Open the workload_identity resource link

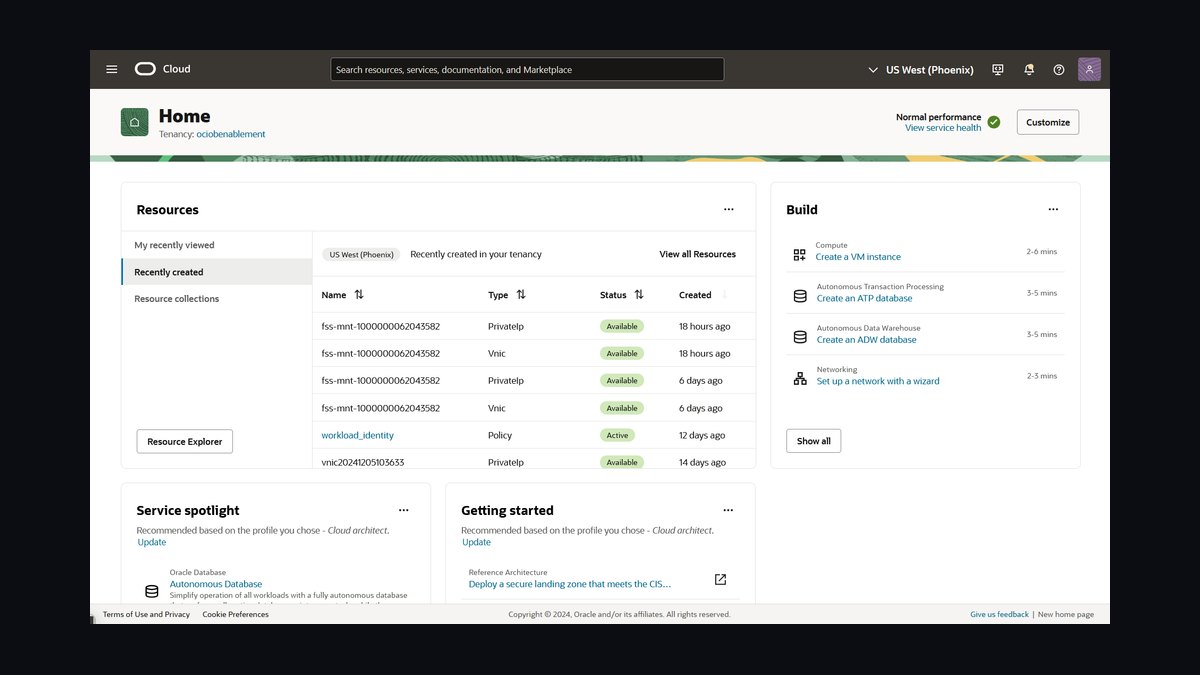click(358, 435)
